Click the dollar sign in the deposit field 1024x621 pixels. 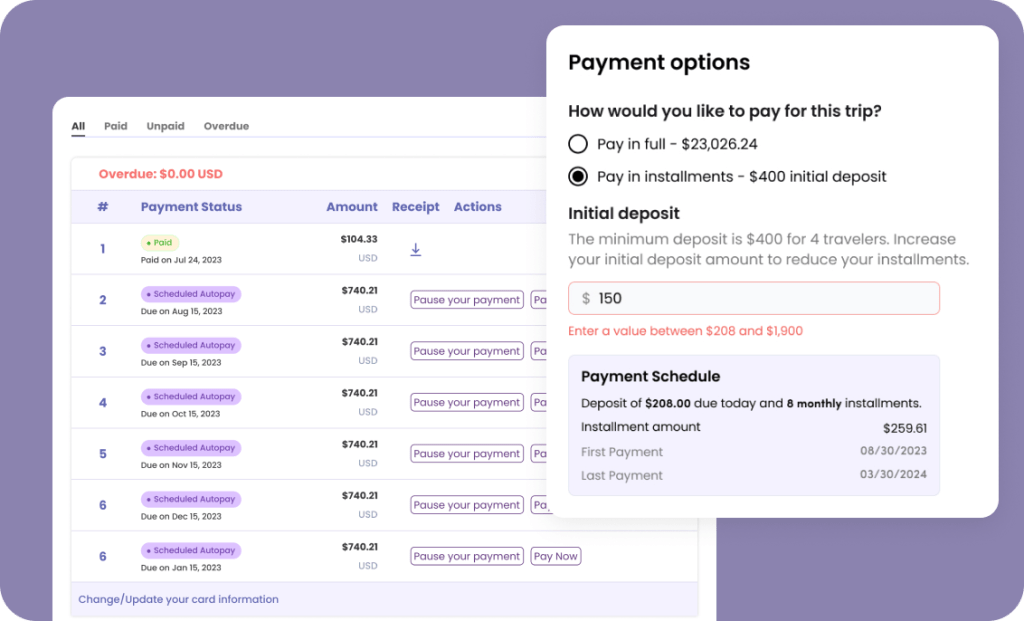587,298
